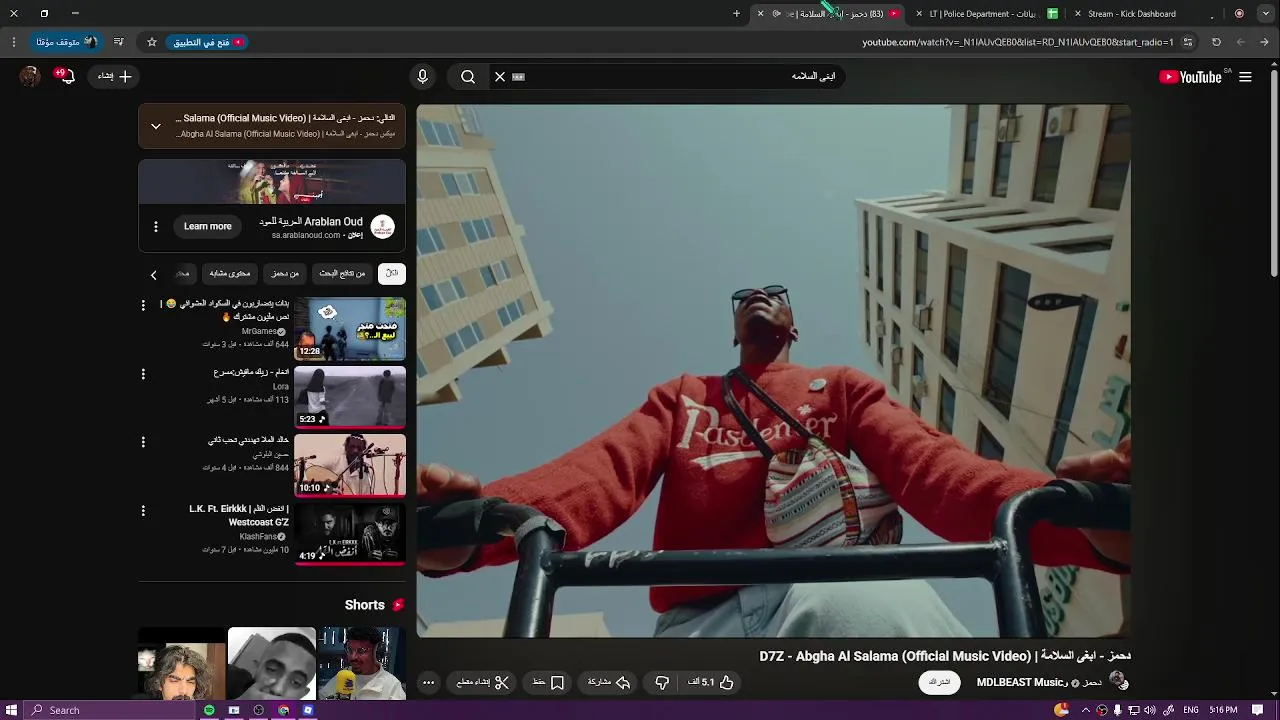
Task: Expand the Up Next playlist panel chevron
Action: click(156, 126)
